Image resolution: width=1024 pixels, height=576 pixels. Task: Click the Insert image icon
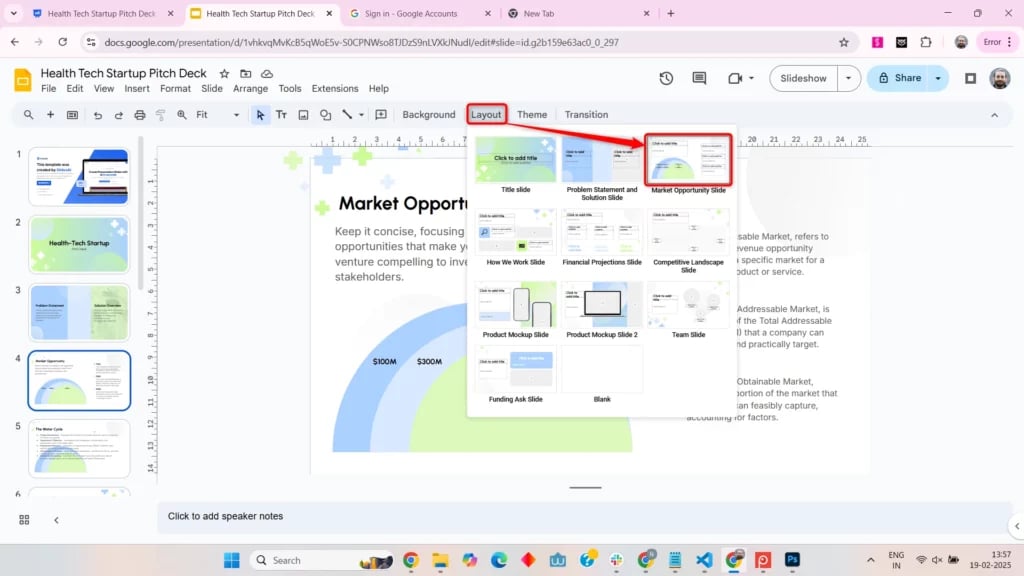pyautogui.click(x=304, y=114)
